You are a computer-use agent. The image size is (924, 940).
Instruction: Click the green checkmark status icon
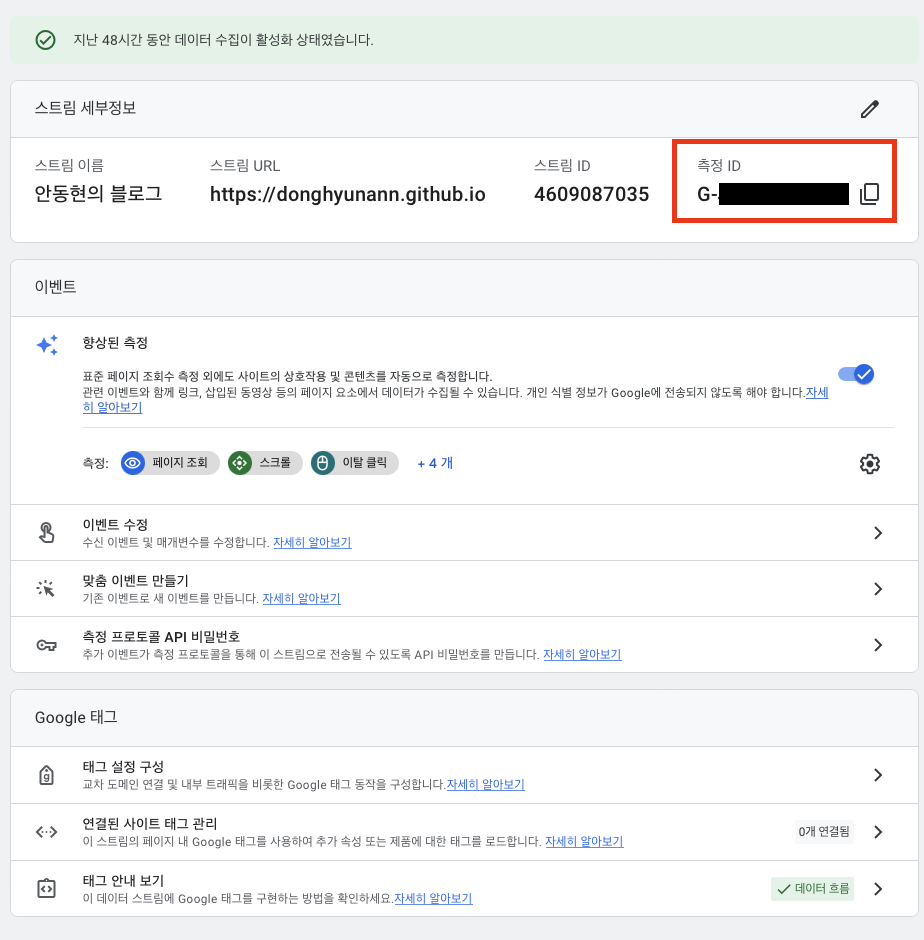[46, 40]
